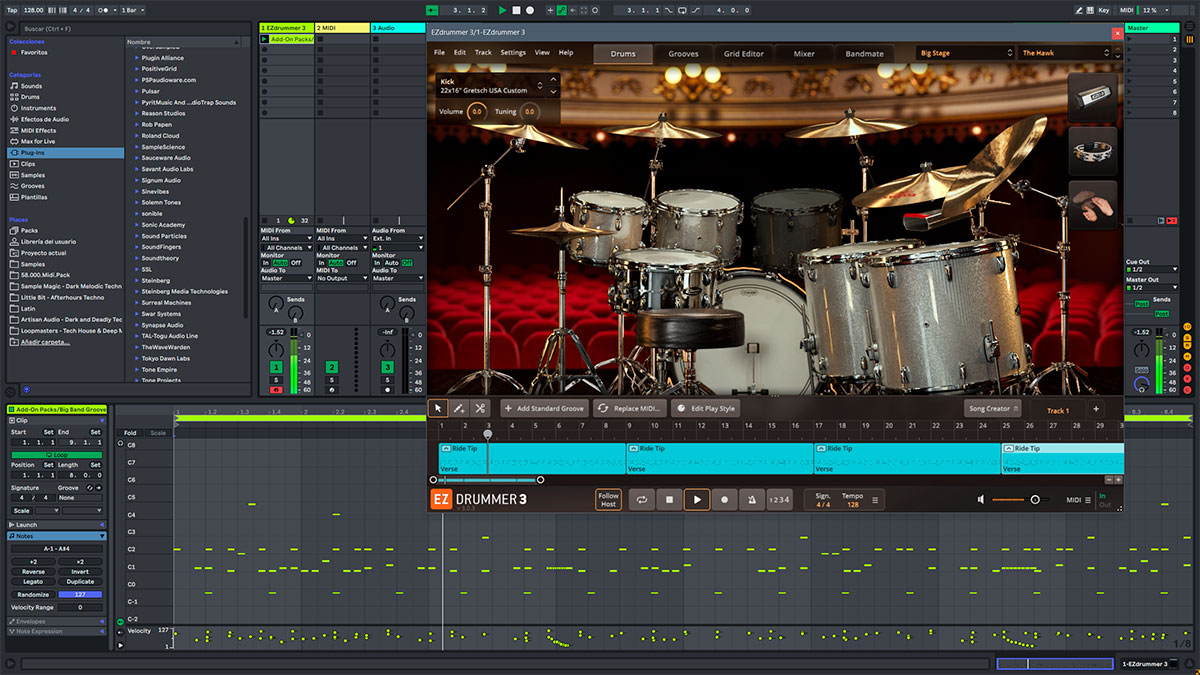Viewport: 1200px width, 675px height.
Task: Click Add Standard Groove button
Action: pos(544,409)
